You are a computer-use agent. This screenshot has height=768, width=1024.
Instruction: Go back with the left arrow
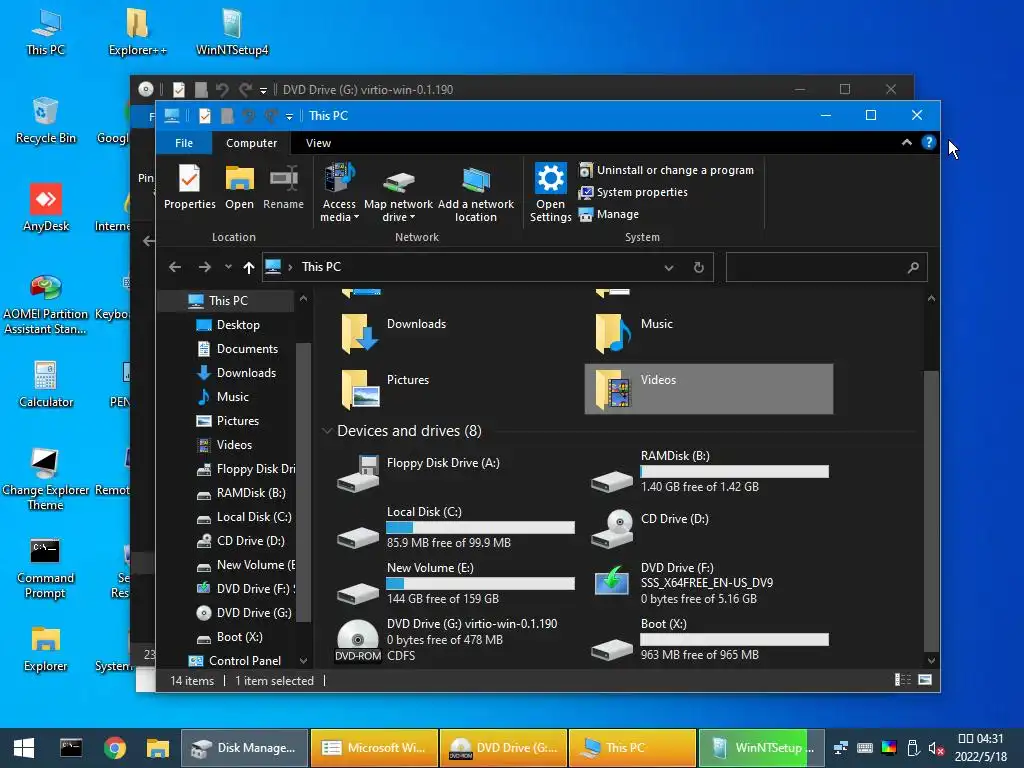tap(175, 267)
